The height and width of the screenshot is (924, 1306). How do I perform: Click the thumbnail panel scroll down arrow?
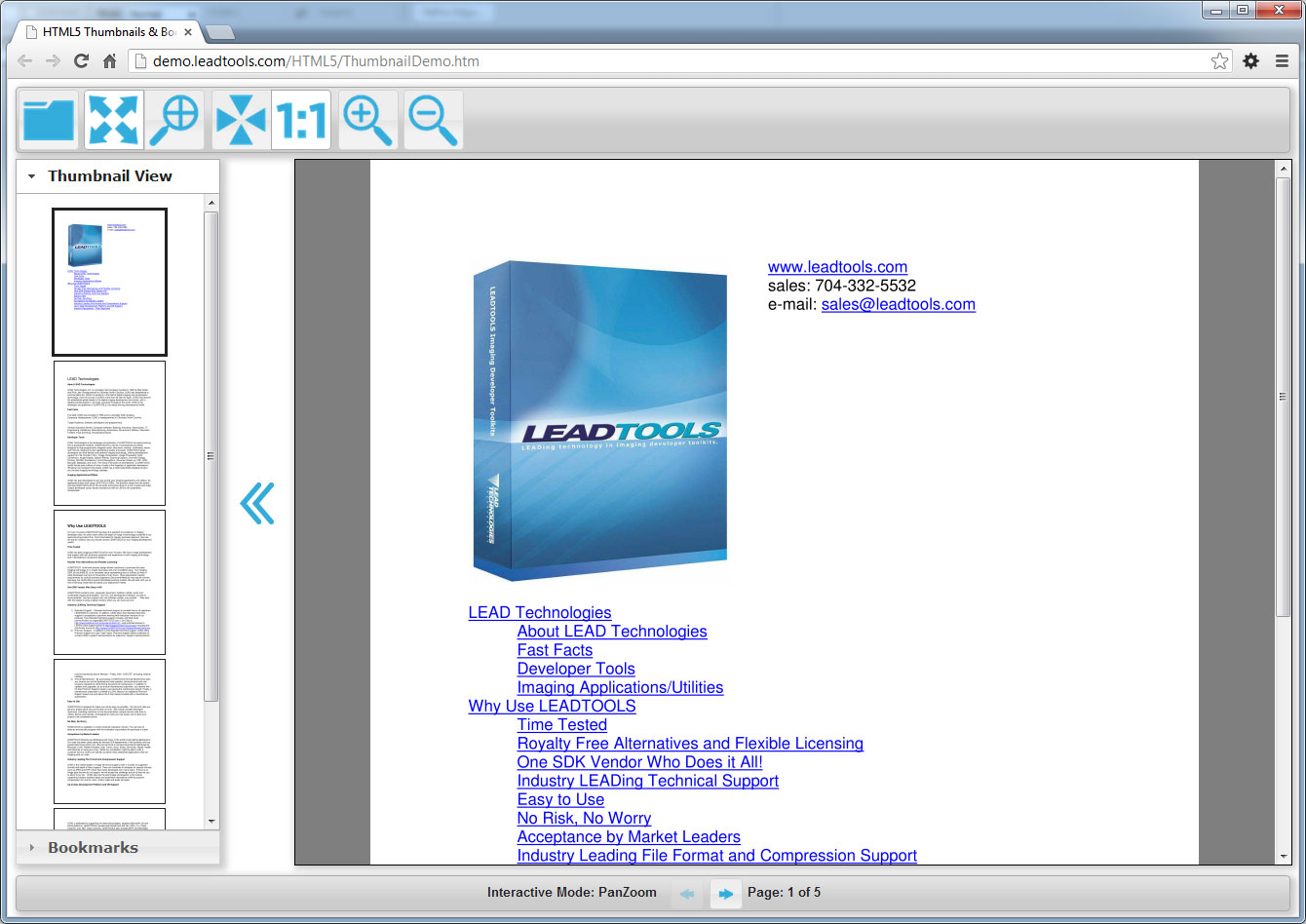pos(211,821)
